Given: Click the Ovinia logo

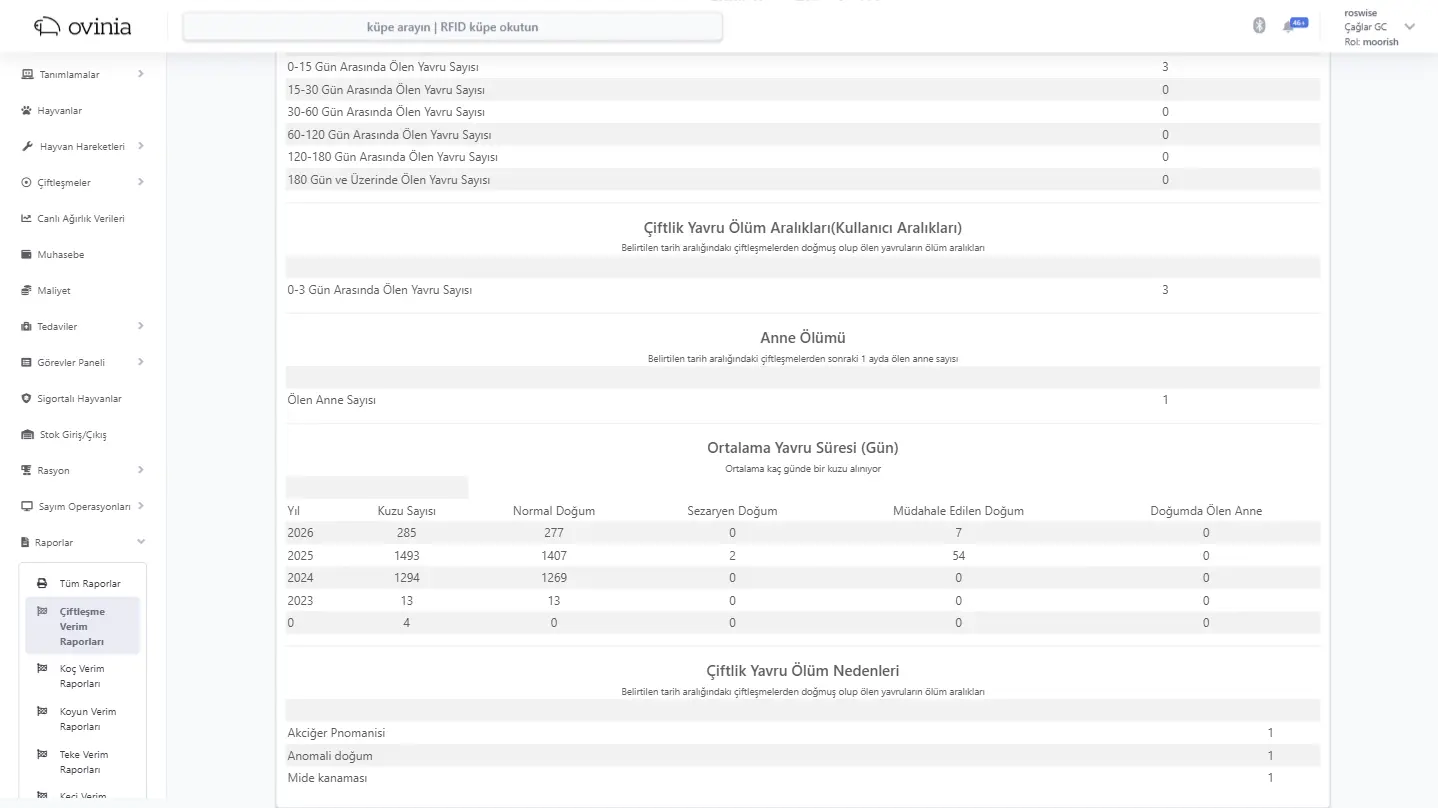Looking at the screenshot, I should coord(82,27).
